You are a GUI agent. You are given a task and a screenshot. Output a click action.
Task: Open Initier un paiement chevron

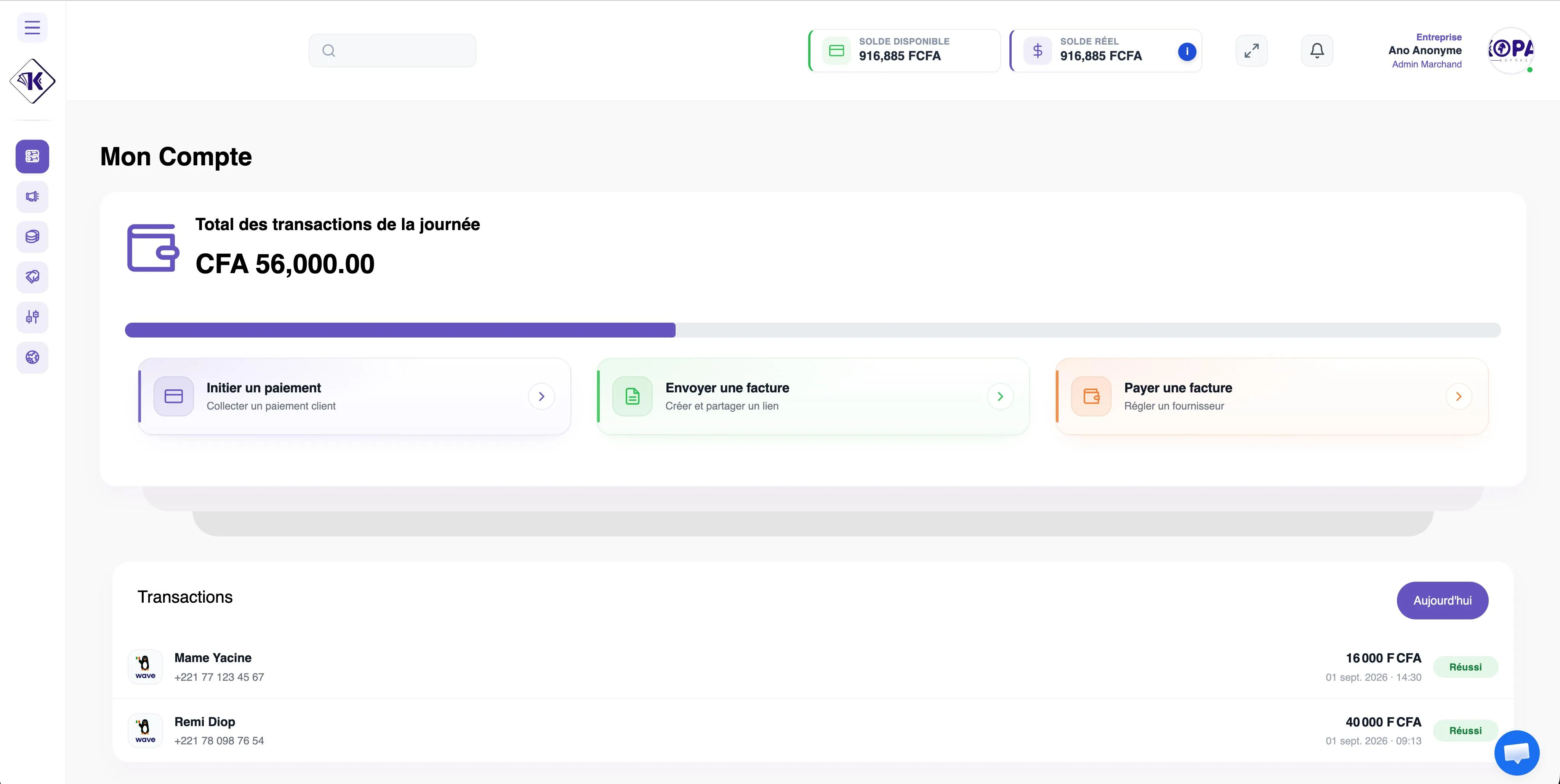click(x=541, y=397)
